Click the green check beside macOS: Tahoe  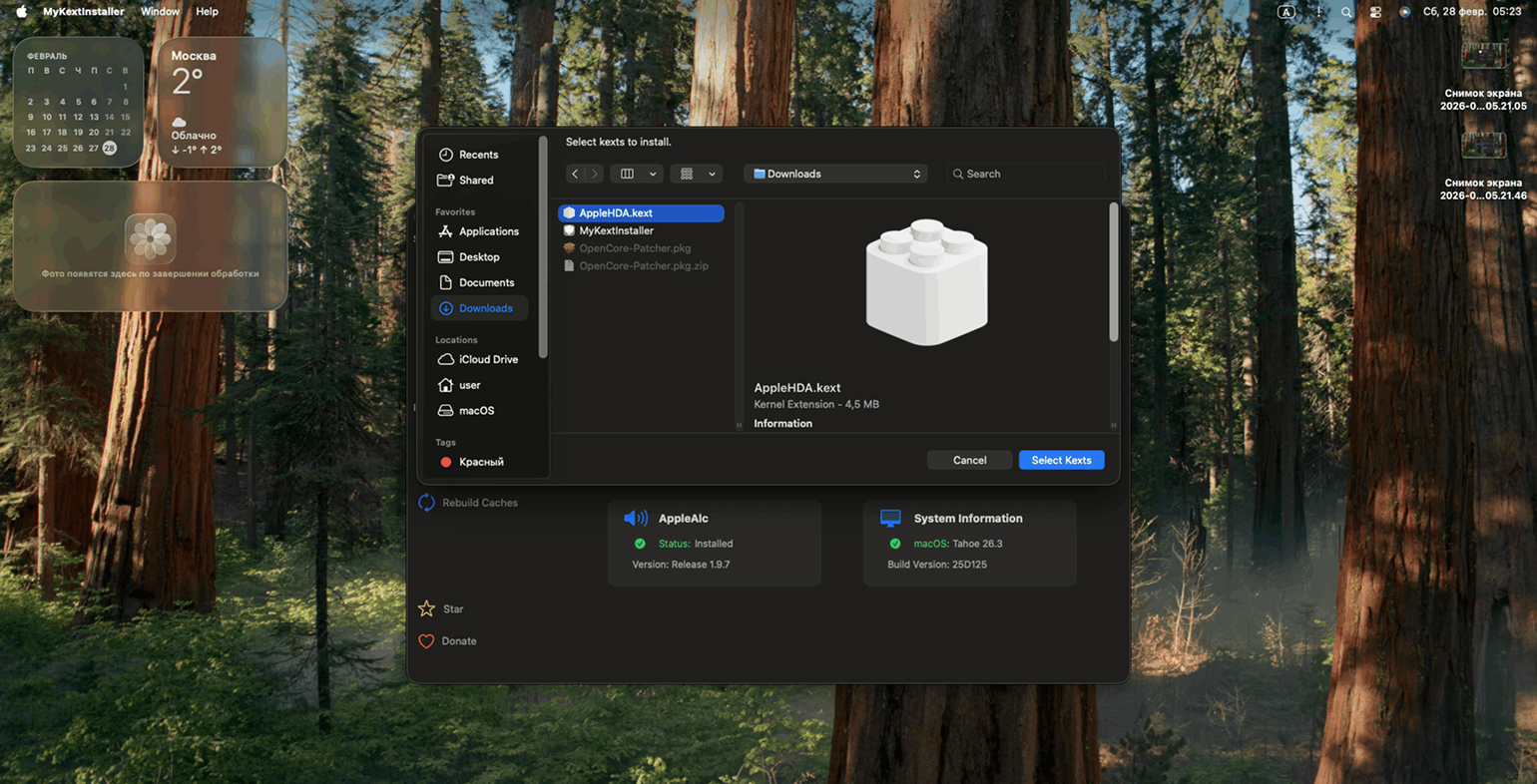pyautogui.click(x=895, y=544)
